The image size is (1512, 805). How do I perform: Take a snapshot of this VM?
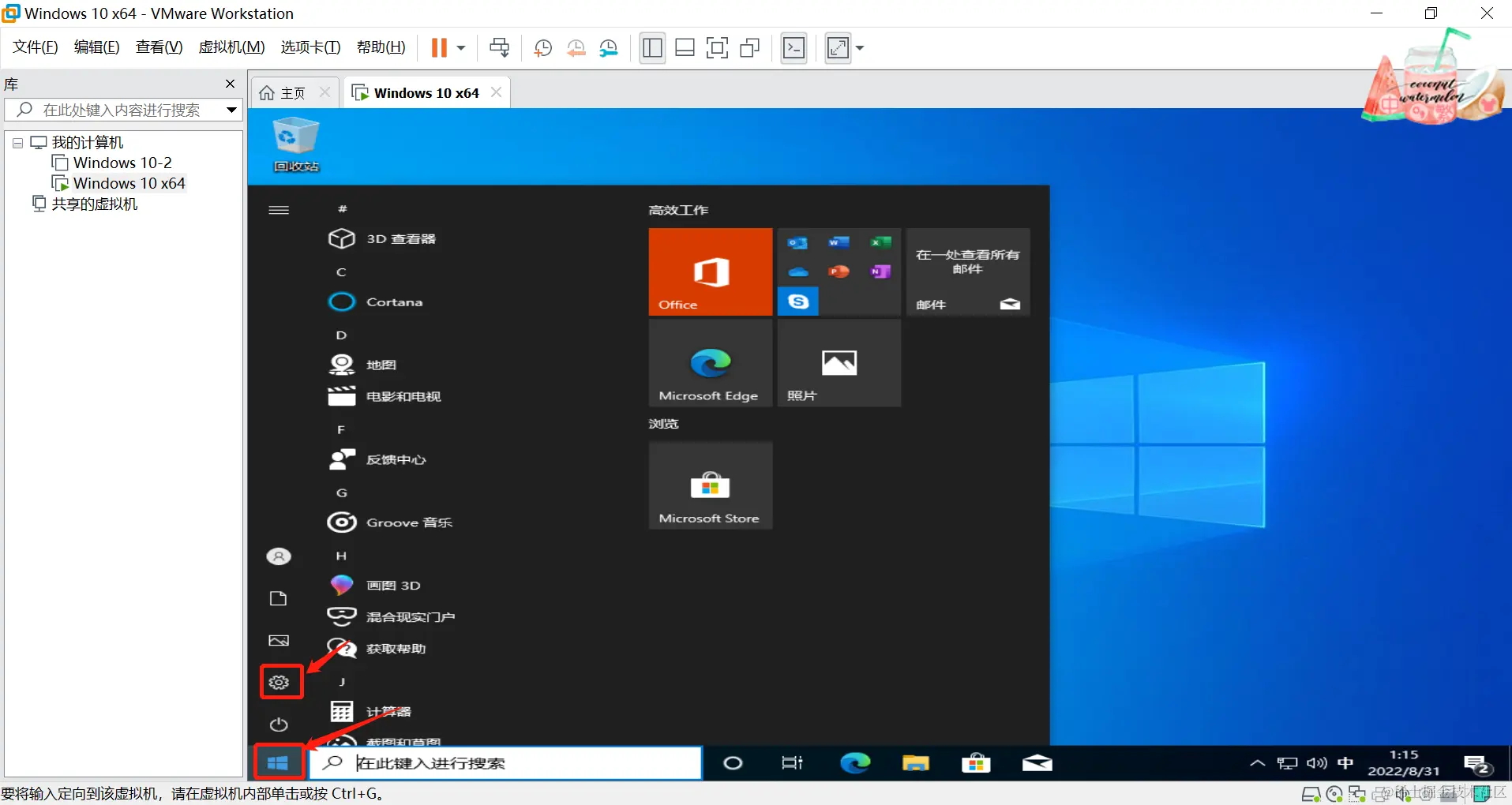(542, 48)
